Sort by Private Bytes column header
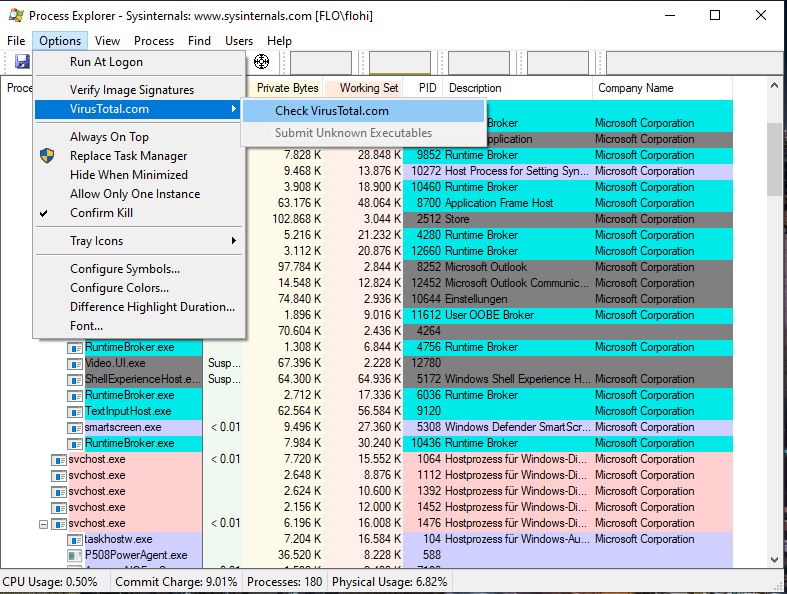Screen dimensions: 787x594 coord(285,88)
